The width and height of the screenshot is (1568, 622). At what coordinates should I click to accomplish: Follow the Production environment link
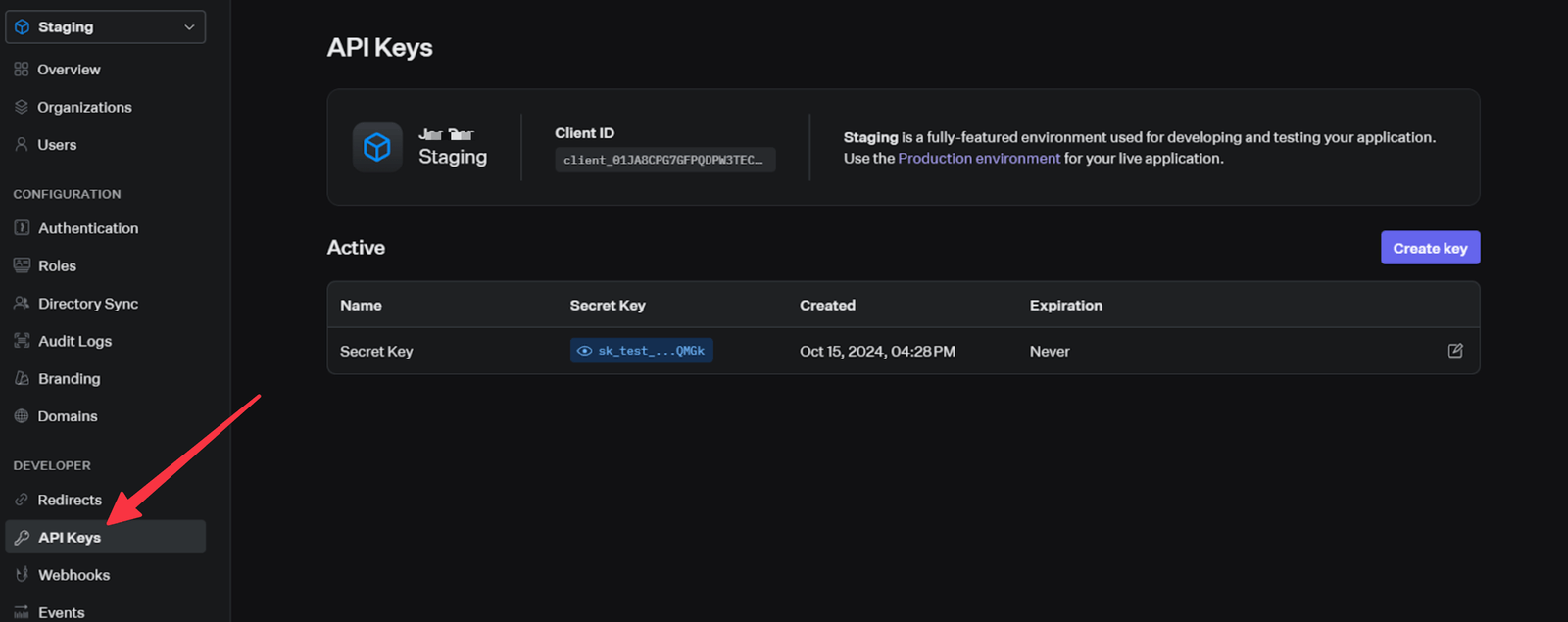tap(979, 158)
